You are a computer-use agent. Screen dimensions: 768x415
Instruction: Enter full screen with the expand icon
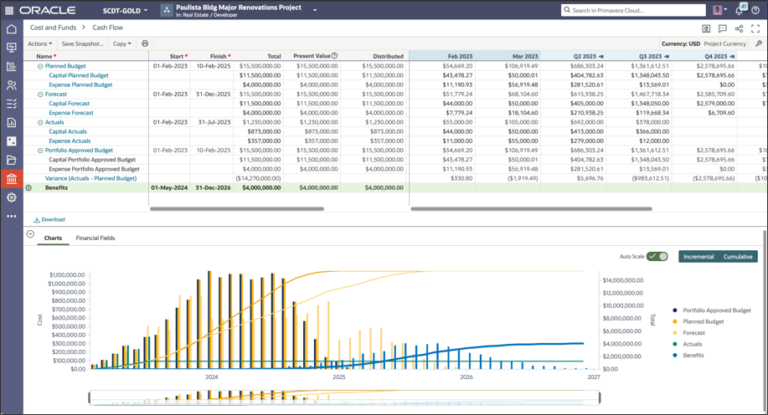(753, 29)
